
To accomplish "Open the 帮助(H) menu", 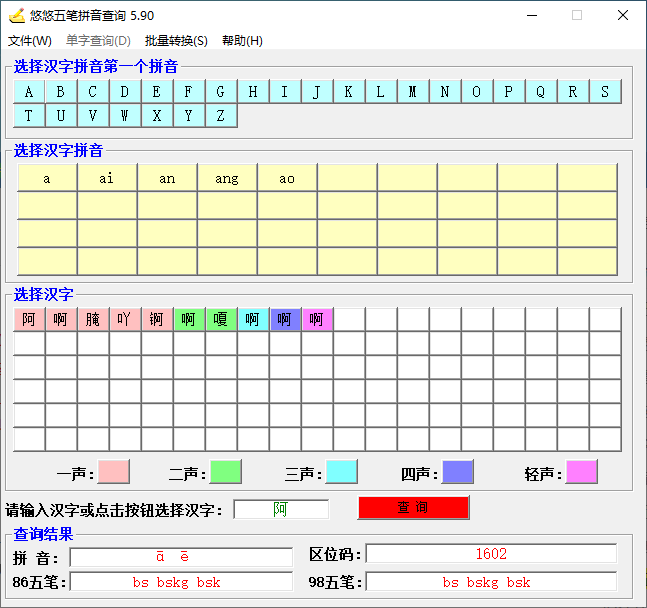I will (x=242, y=41).
